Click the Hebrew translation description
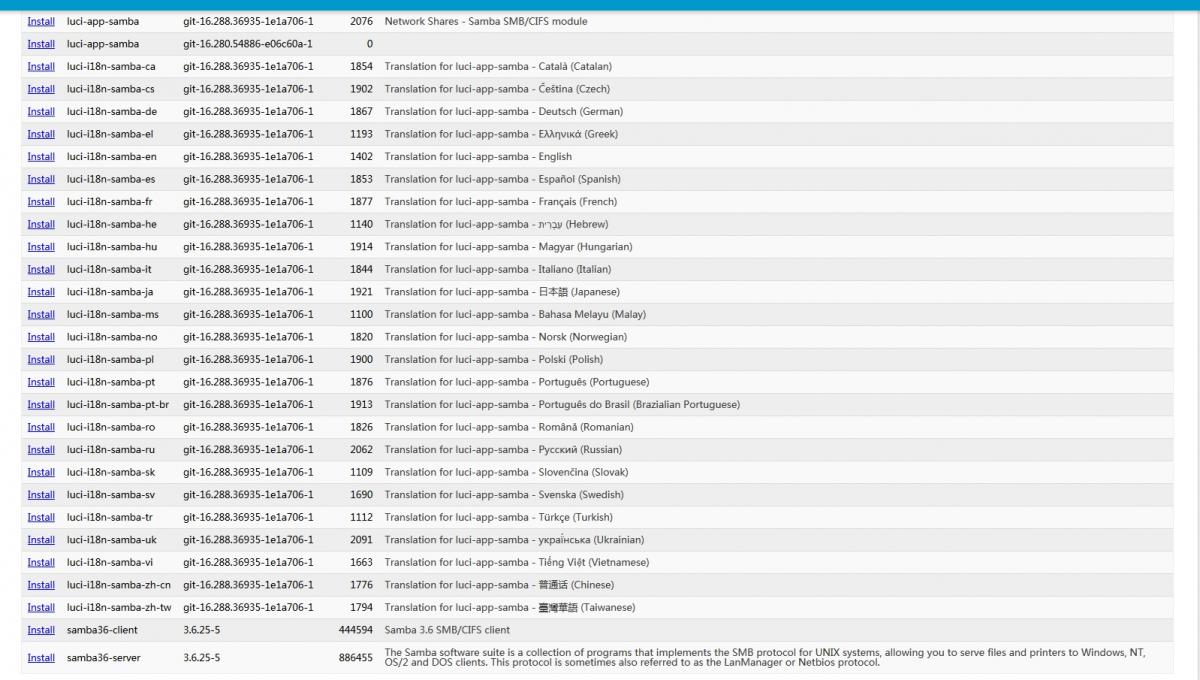Image resolution: width=1200 pixels, height=680 pixels. [496, 224]
